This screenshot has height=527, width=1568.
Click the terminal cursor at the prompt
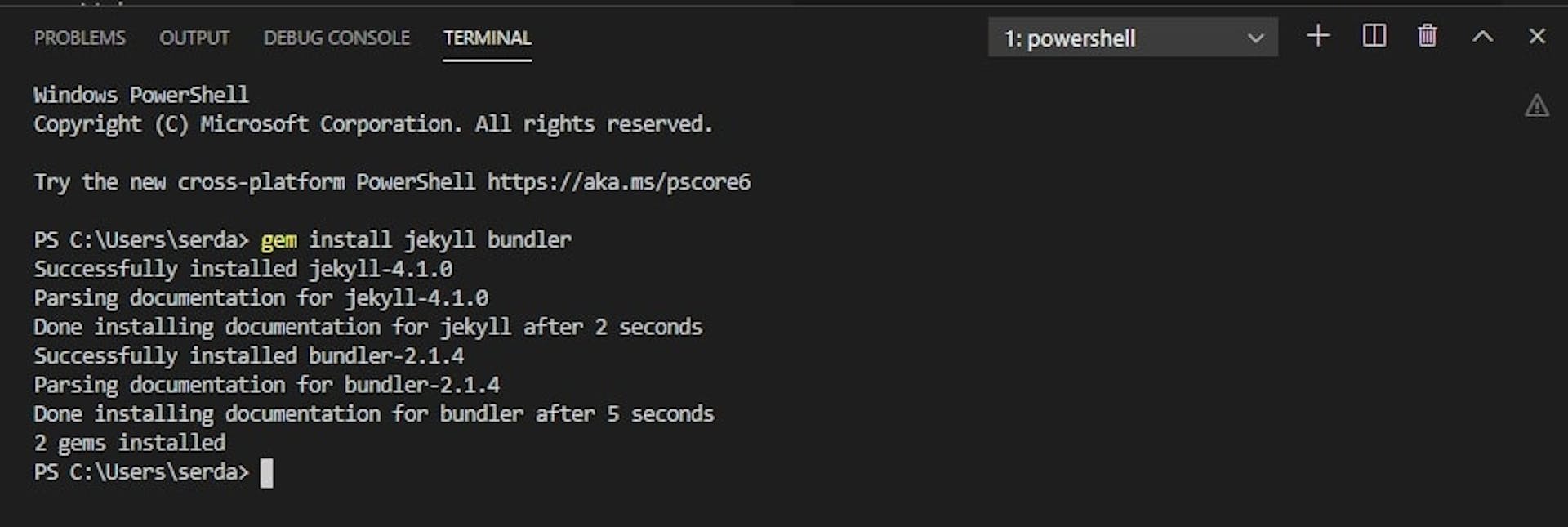(x=266, y=473)
